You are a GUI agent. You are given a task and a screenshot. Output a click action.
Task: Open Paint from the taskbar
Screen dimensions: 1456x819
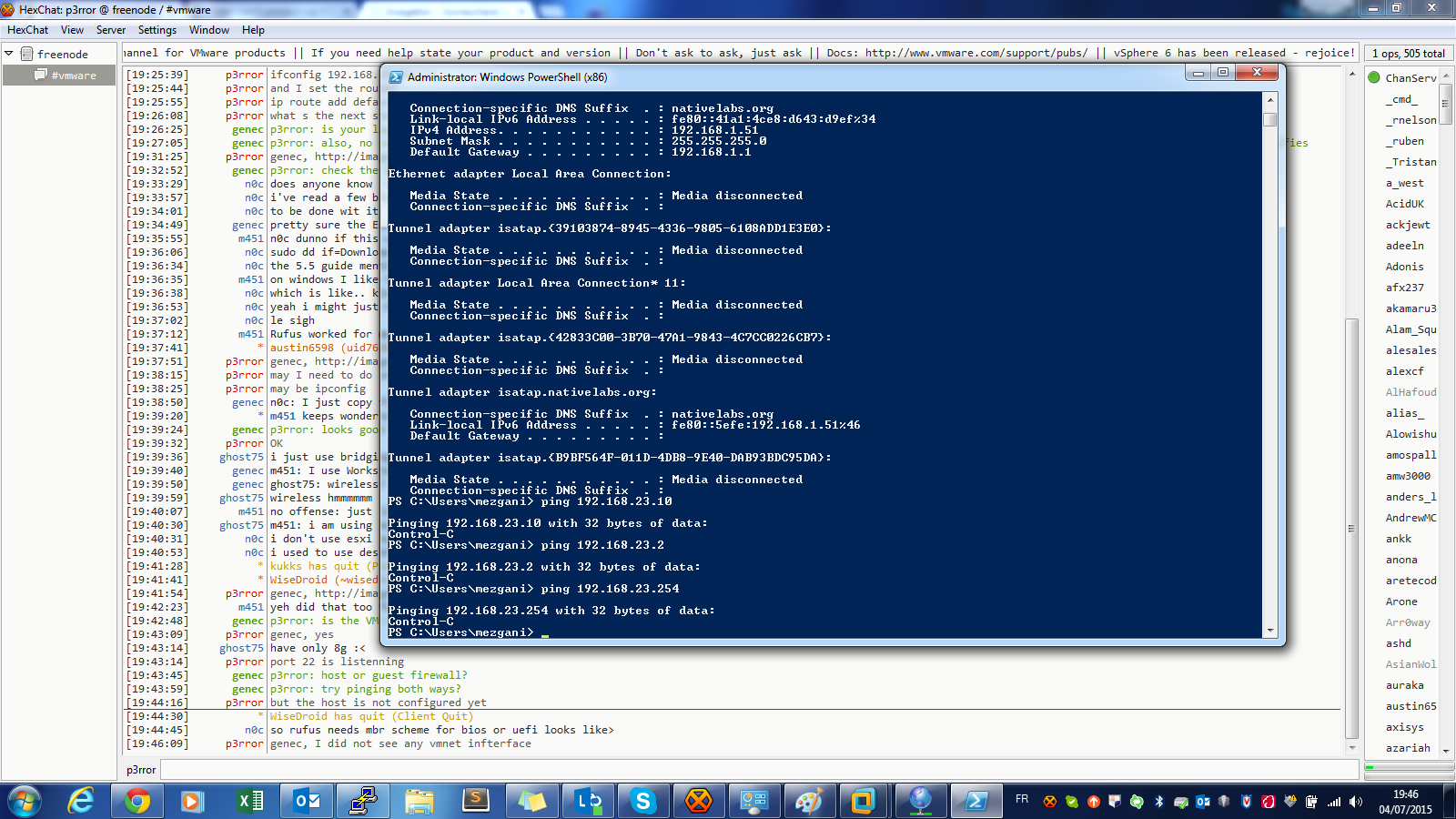(808, 801)
